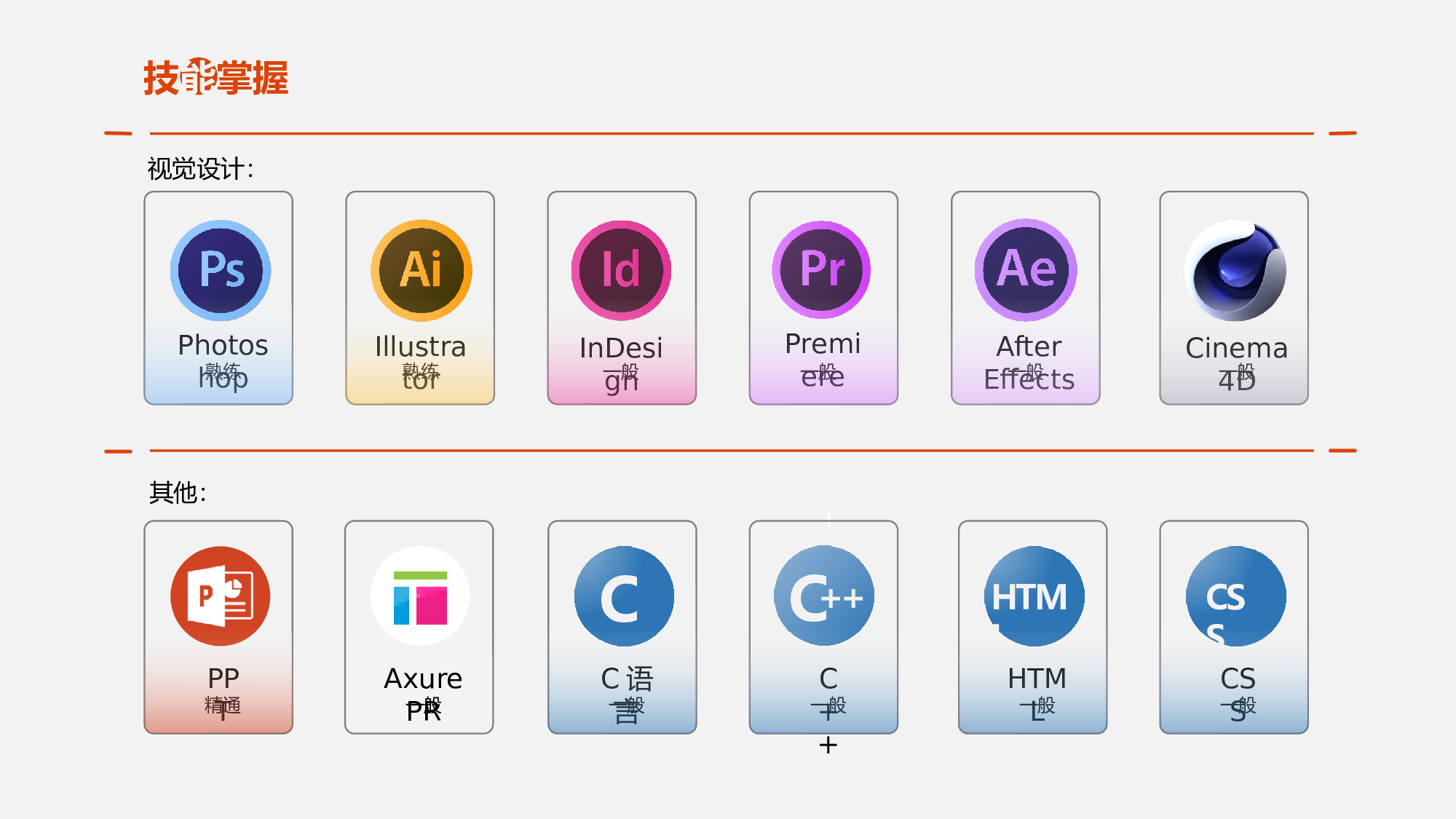Click the blue C language icon
The width and height of the screenshot is (1456, 819).
[624, 596]
